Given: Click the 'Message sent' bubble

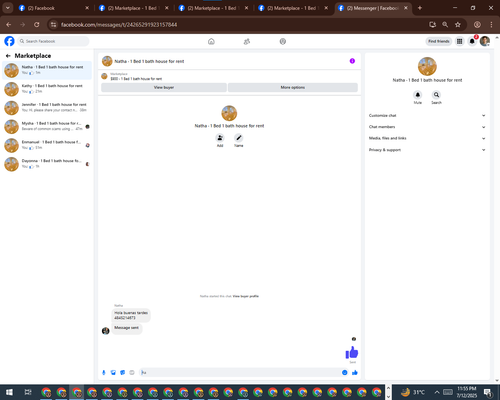Looking at the screenshot, I should pos(126,328).
